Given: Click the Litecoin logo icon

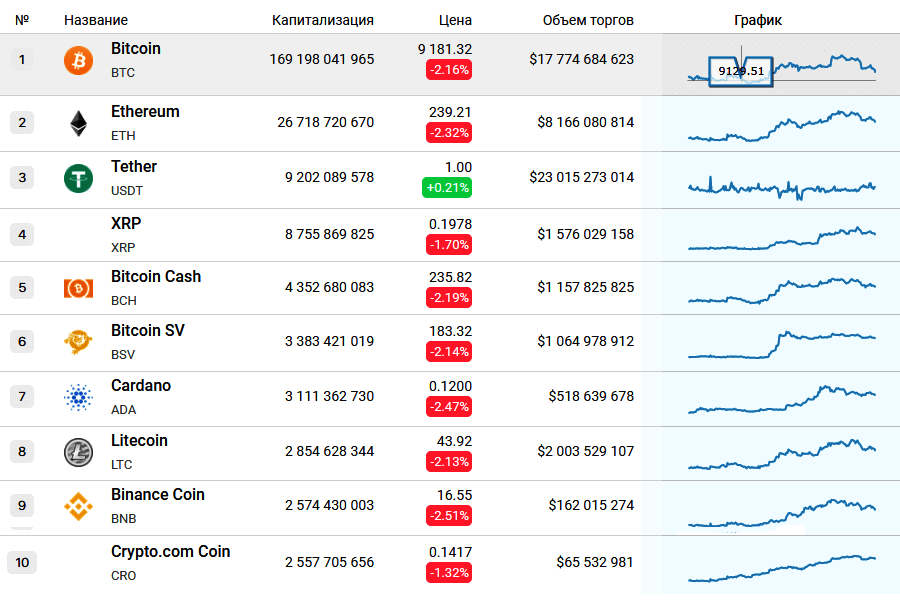Looking at the screenshot, I should pos(78,452).
